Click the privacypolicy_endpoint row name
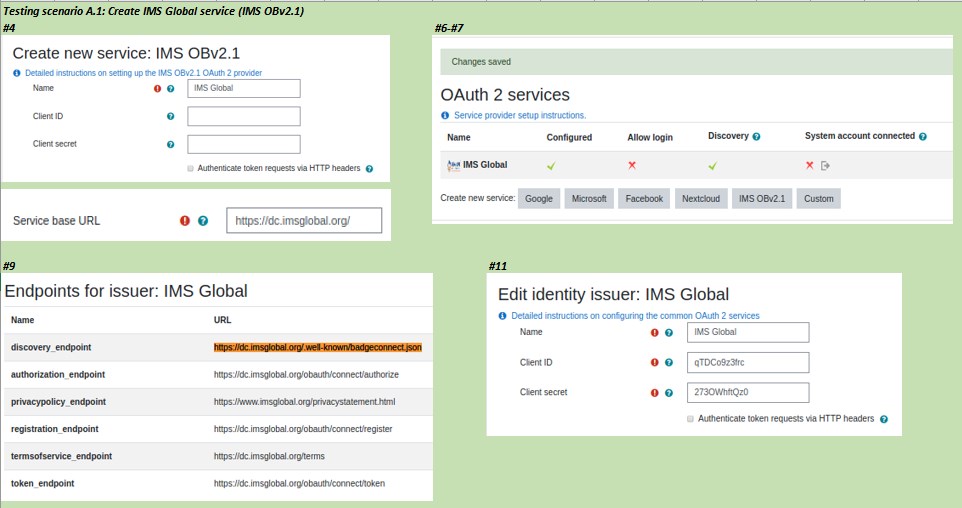Image resolution: width=962 pixels, height=508 pixels. (58, 402)
